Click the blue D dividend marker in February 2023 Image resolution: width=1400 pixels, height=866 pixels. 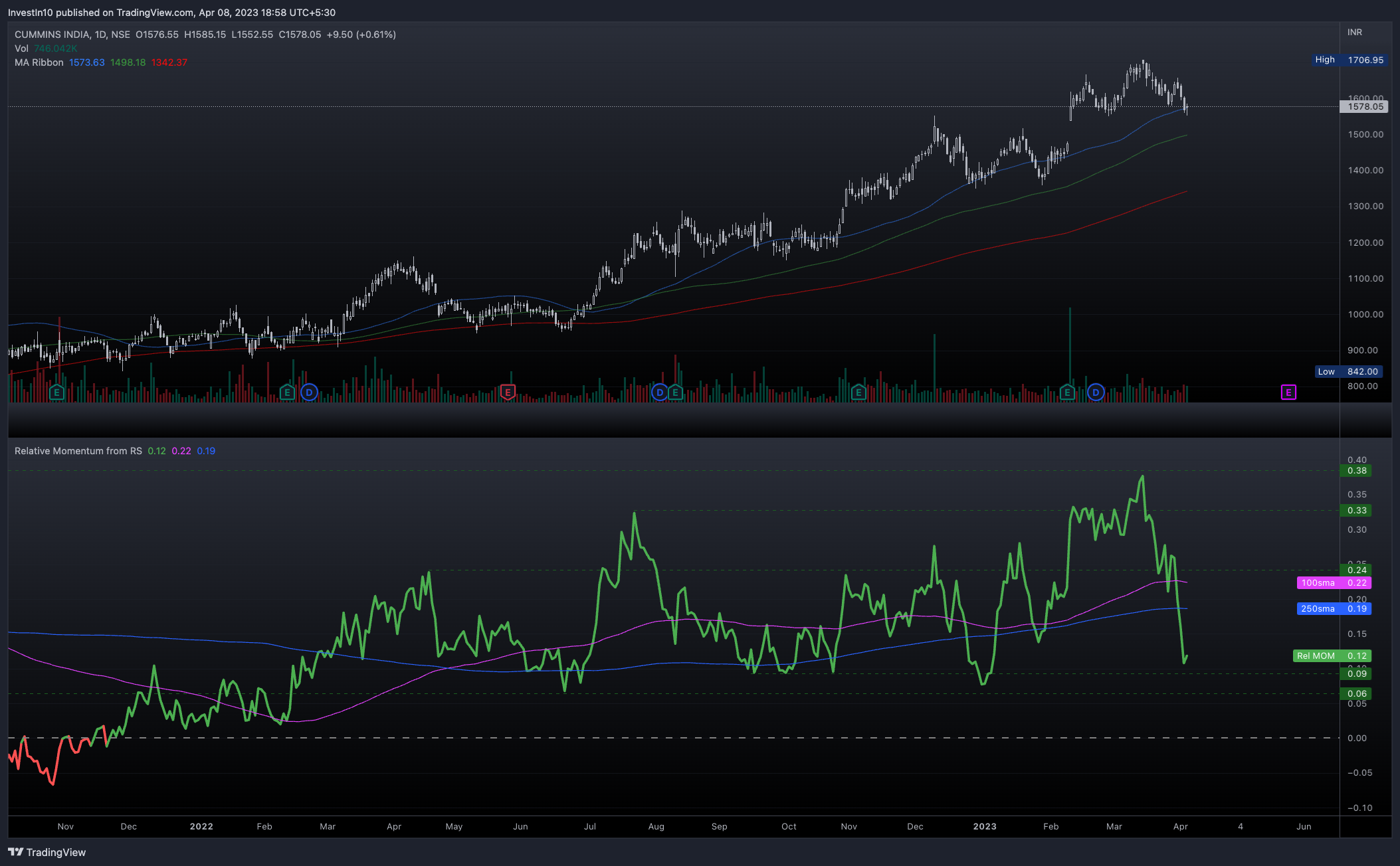point(1096,392)
